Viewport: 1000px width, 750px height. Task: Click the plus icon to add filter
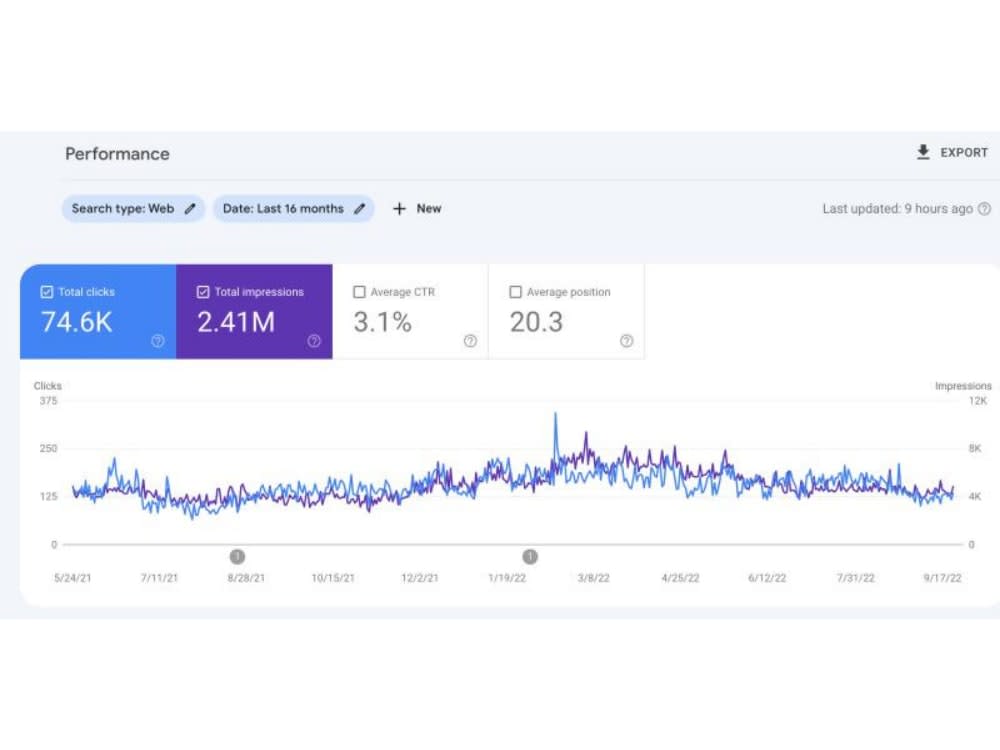399,209
